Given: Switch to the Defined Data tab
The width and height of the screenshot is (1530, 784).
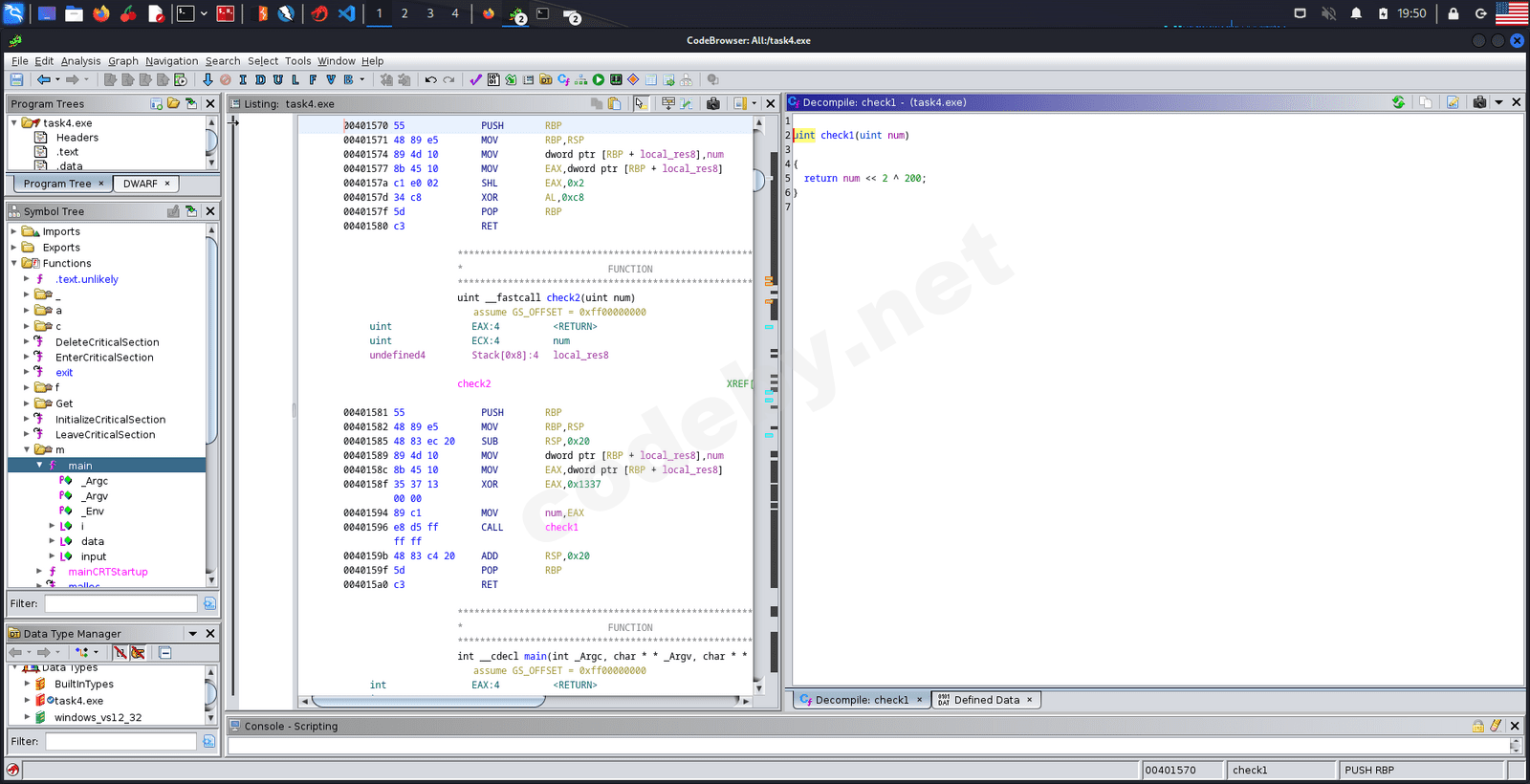Looking at the screenshot, I should [986, 700].
